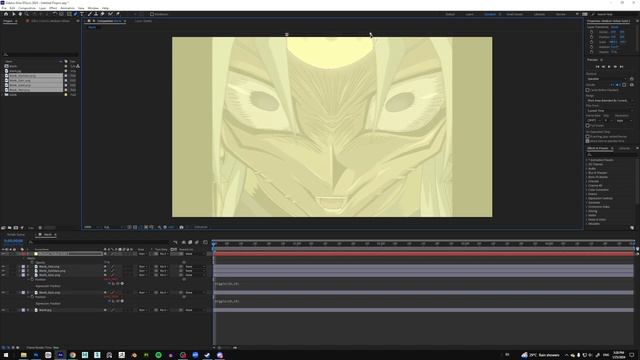
Task: Click the Home icon in the toolbar
Action: [x=6, y=14]
